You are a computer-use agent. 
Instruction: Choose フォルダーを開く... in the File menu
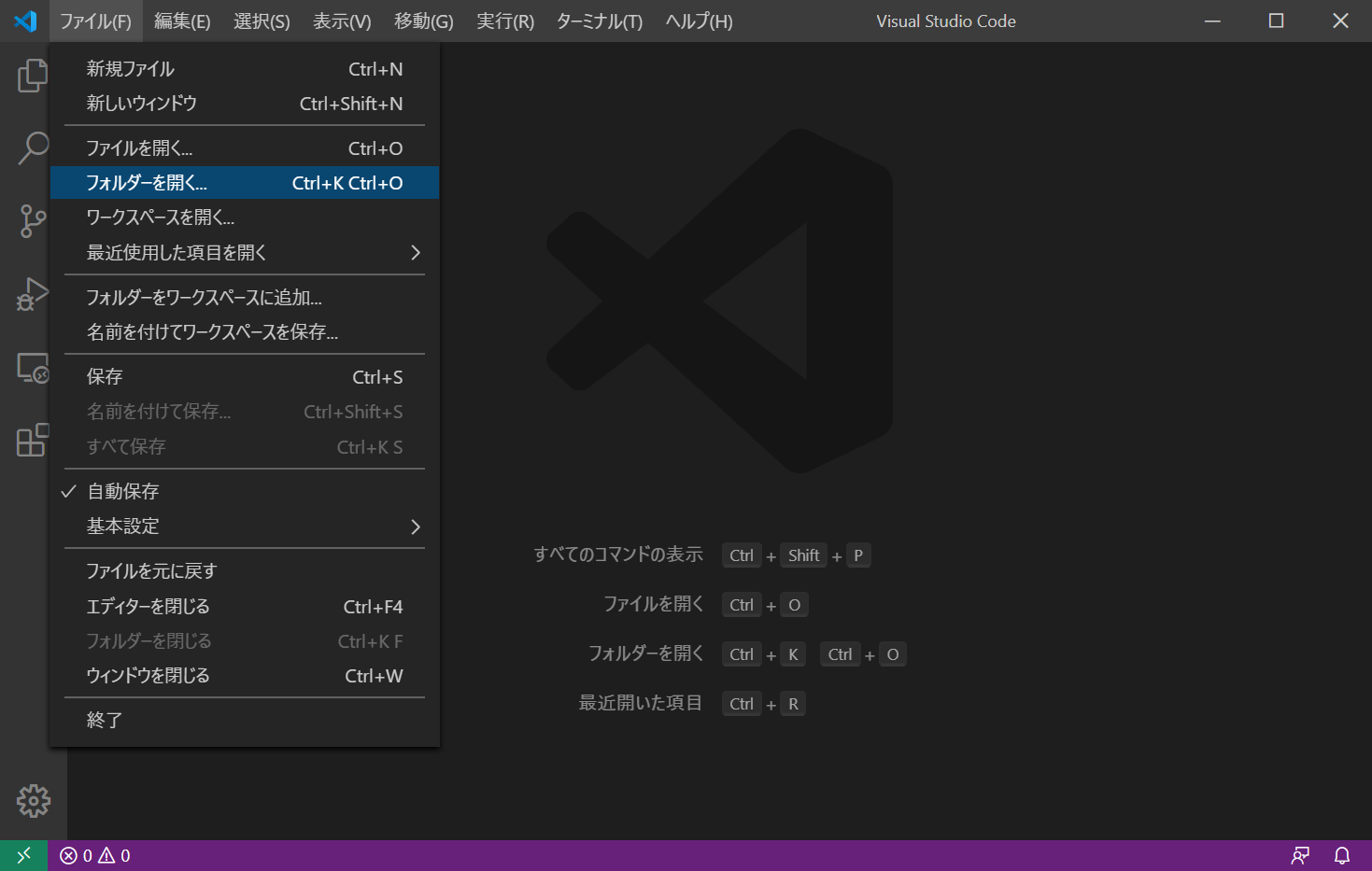[x=244, y=183]
